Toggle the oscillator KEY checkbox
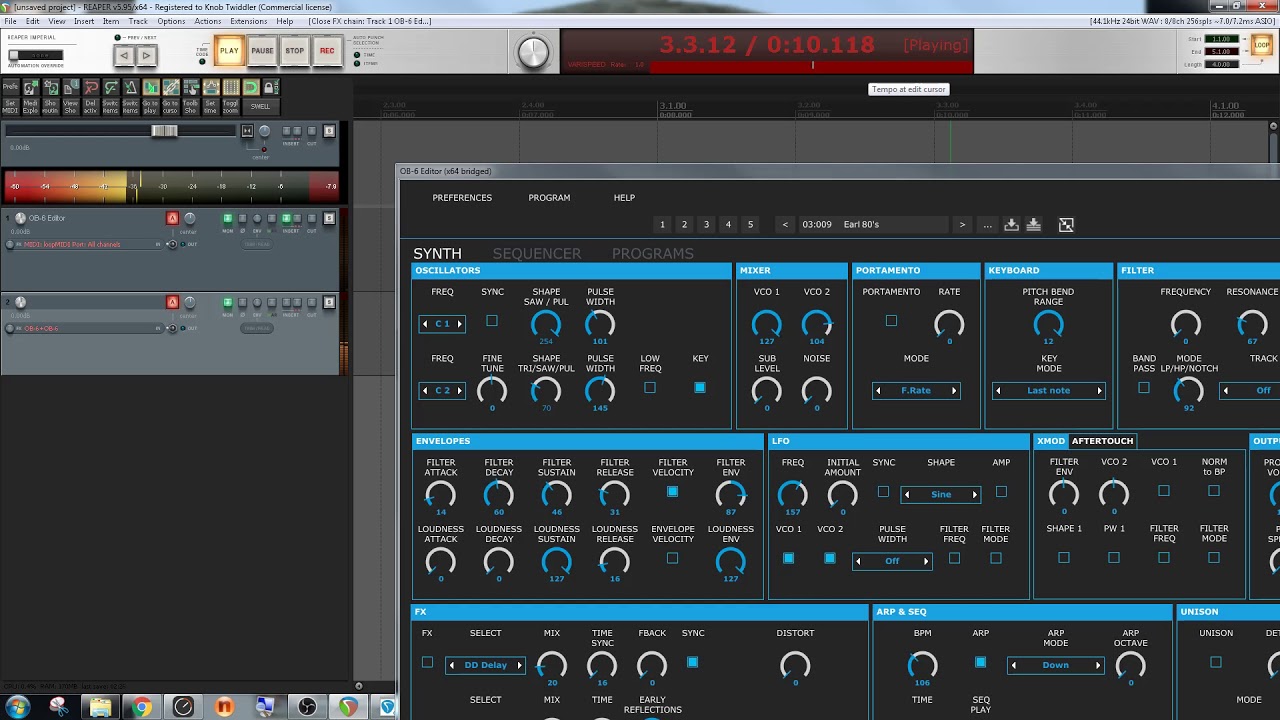Image resolution: width=1280 pixels, height=720 pixels. click(x=700, y=387)
